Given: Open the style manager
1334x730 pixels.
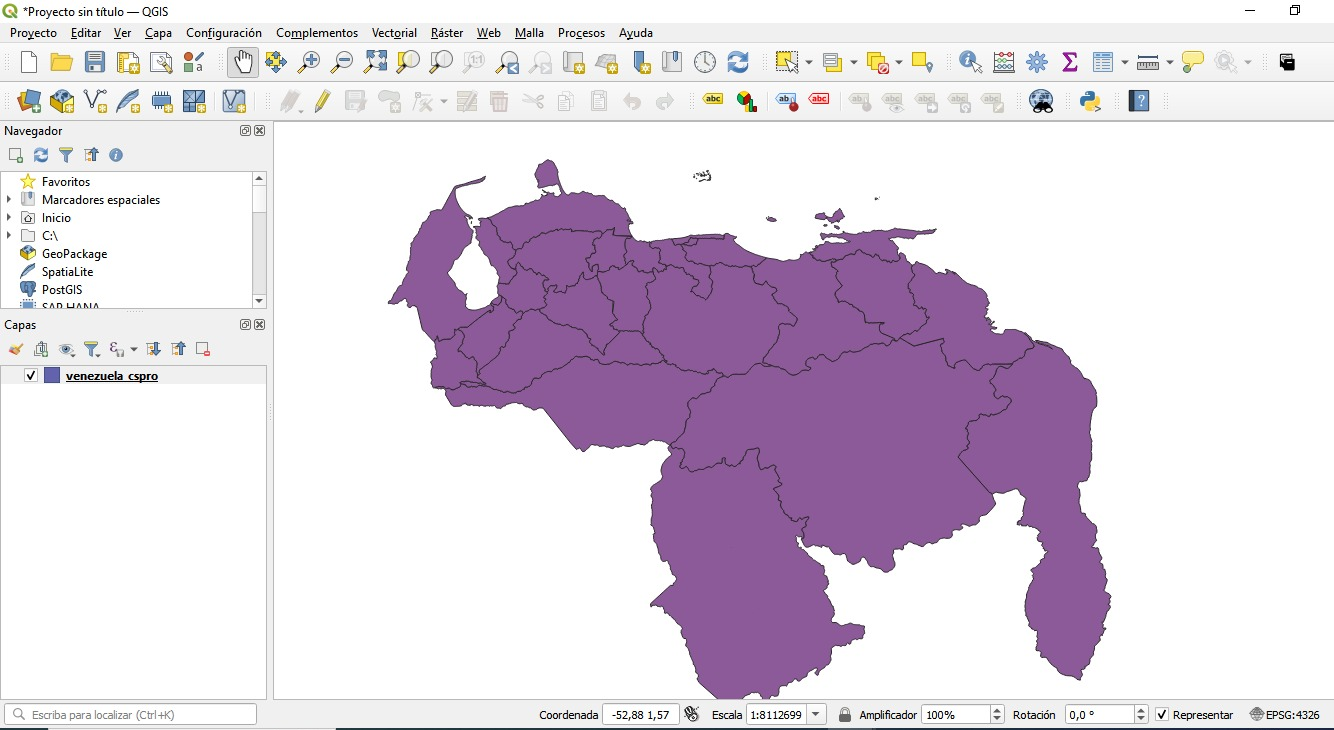Looking at the screenshot, I should click(x=194, y=62).
